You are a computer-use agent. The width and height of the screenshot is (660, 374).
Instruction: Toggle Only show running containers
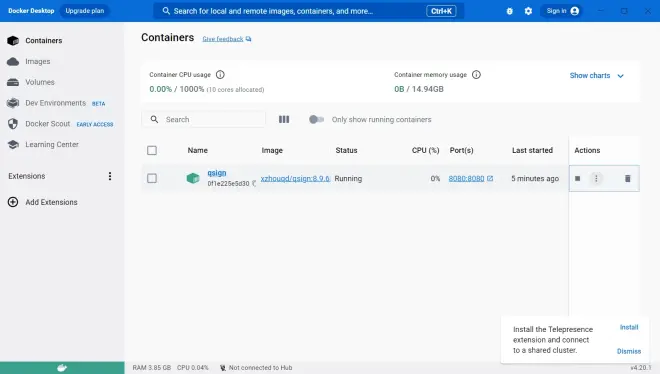(x=316, y=119)
